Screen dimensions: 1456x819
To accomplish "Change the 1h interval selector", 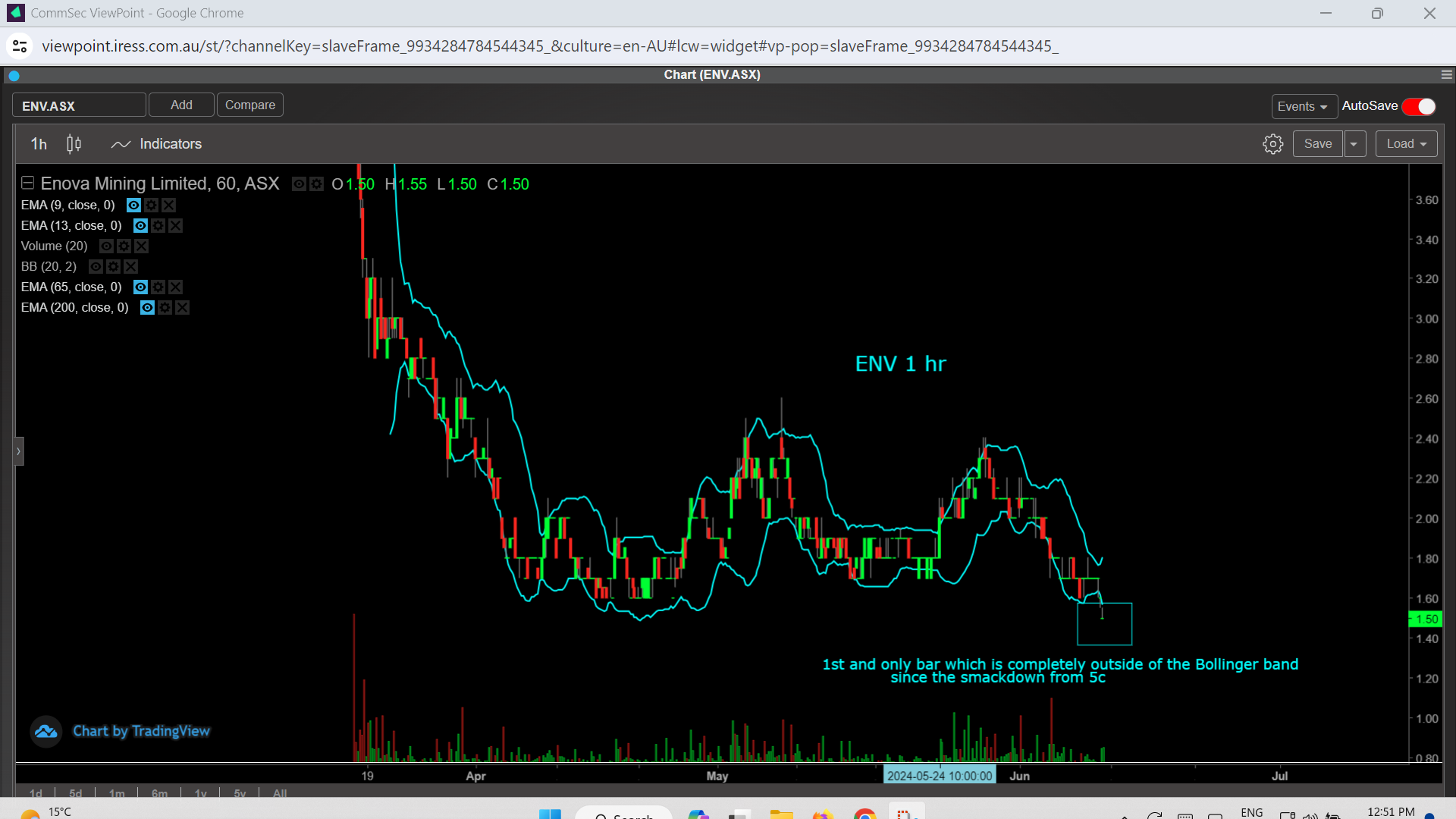I will pos(39,144).
